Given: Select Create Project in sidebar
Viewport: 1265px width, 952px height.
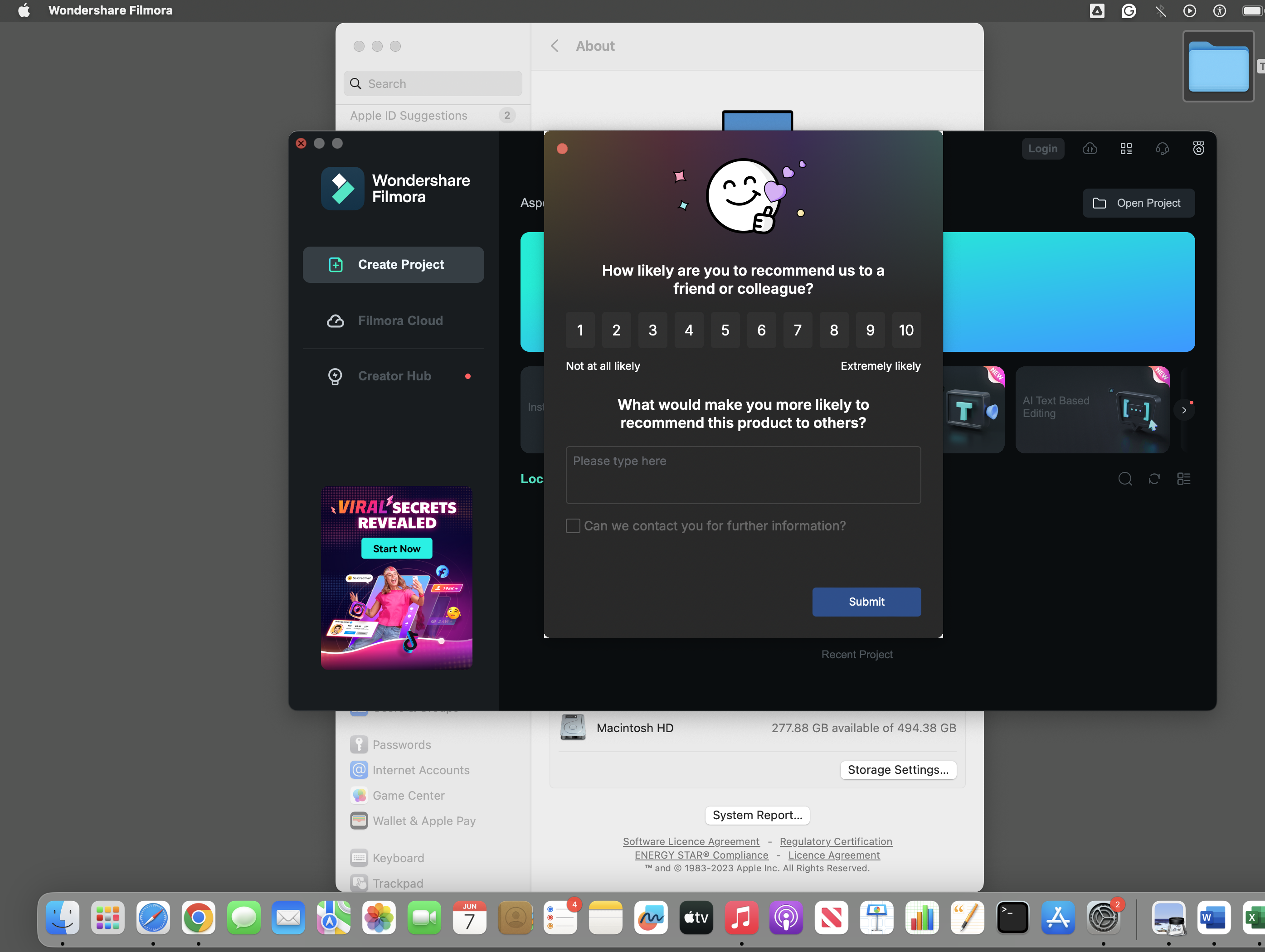Looking at the screenshot, I should click(x=394, y=264).
